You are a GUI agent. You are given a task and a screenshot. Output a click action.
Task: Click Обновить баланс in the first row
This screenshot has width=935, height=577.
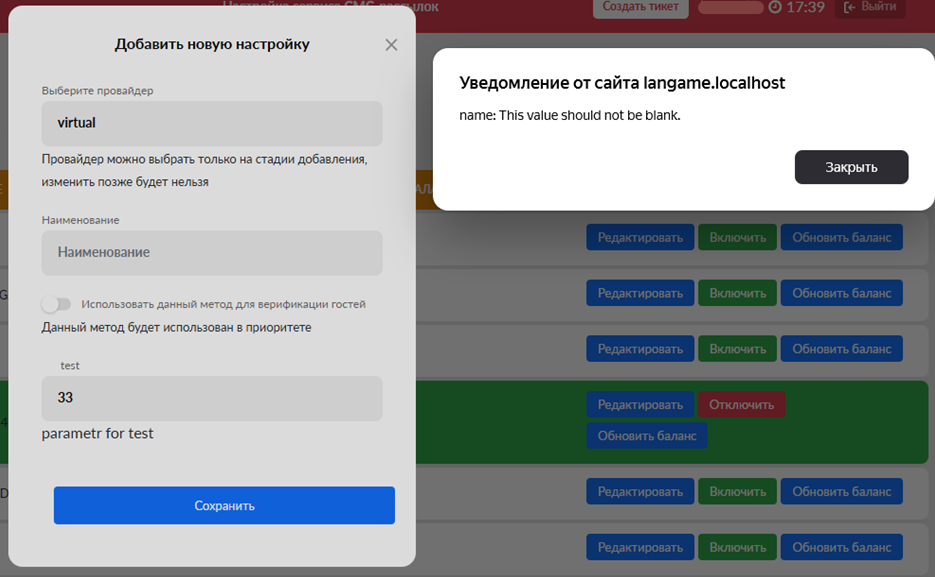[x=841, y=237]
